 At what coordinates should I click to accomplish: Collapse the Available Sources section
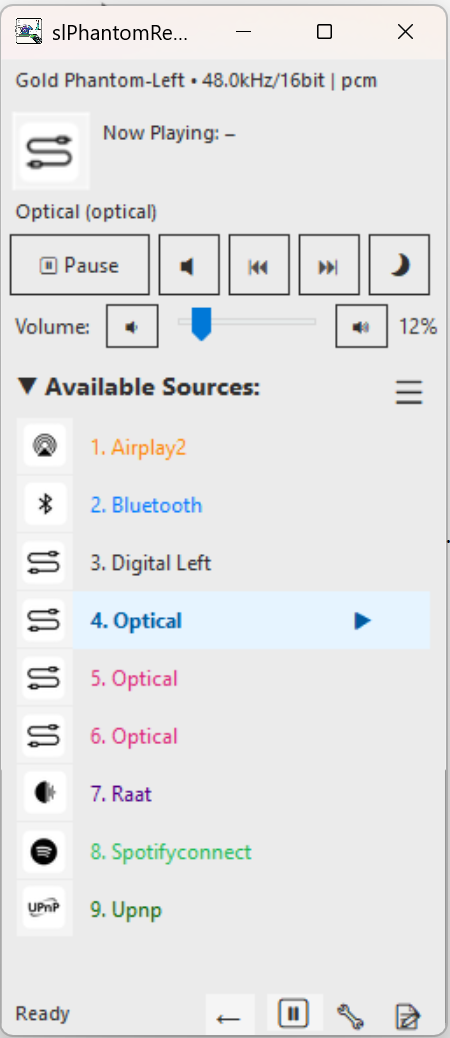[x=27, y=386]
